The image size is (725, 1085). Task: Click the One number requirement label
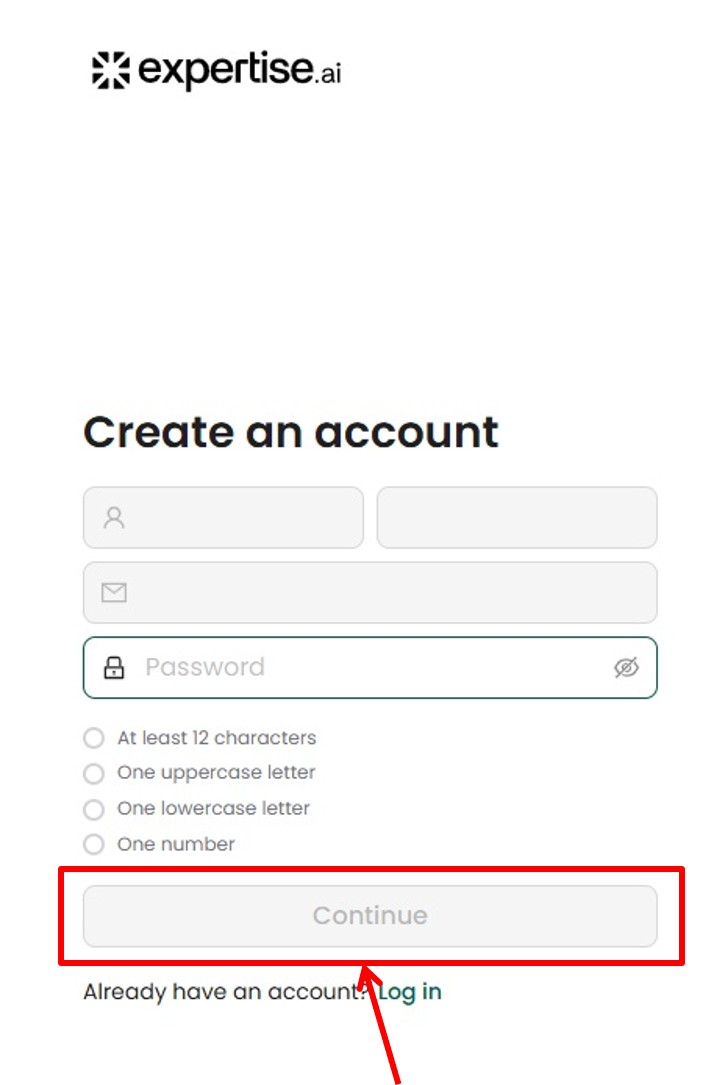[176, 844]
